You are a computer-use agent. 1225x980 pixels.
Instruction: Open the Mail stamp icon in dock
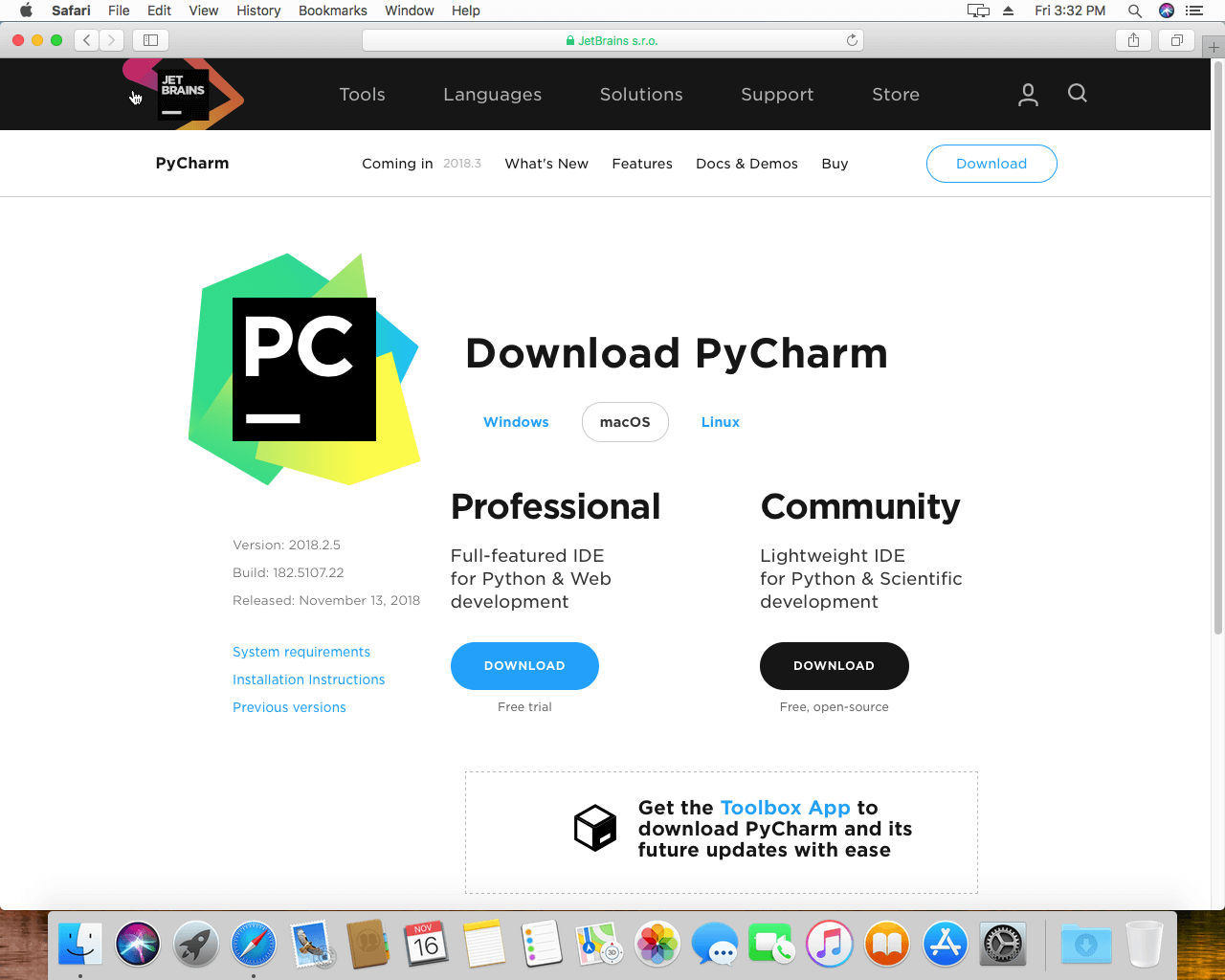(x=311, y=945)
